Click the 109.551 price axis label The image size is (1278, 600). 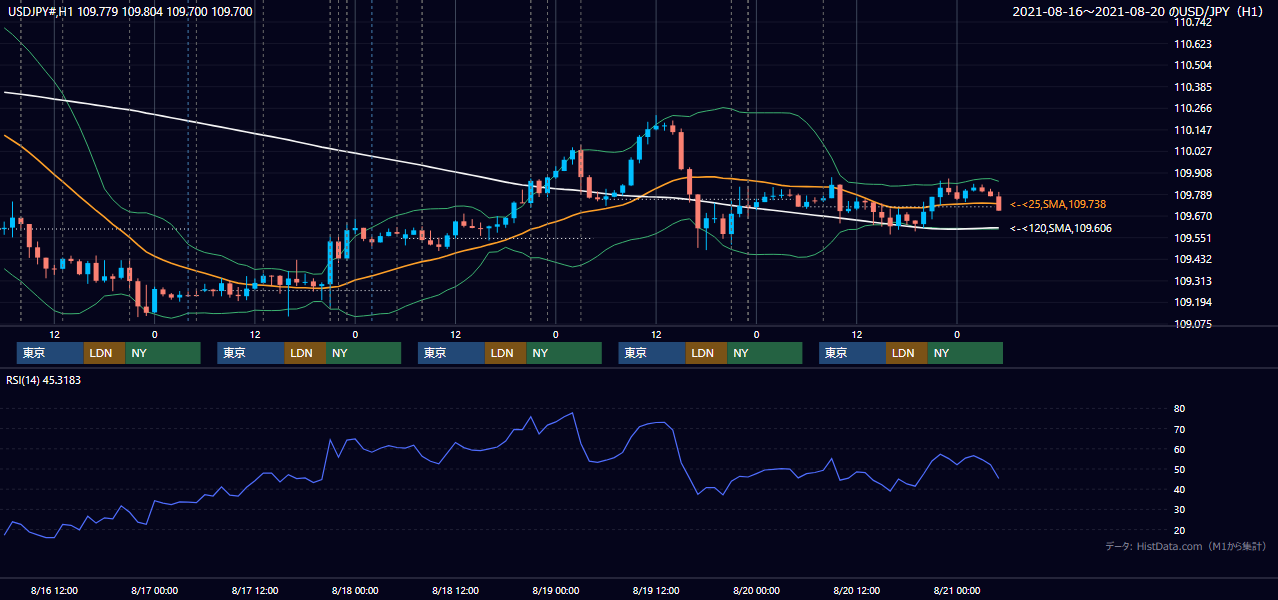click(1193, 238)
